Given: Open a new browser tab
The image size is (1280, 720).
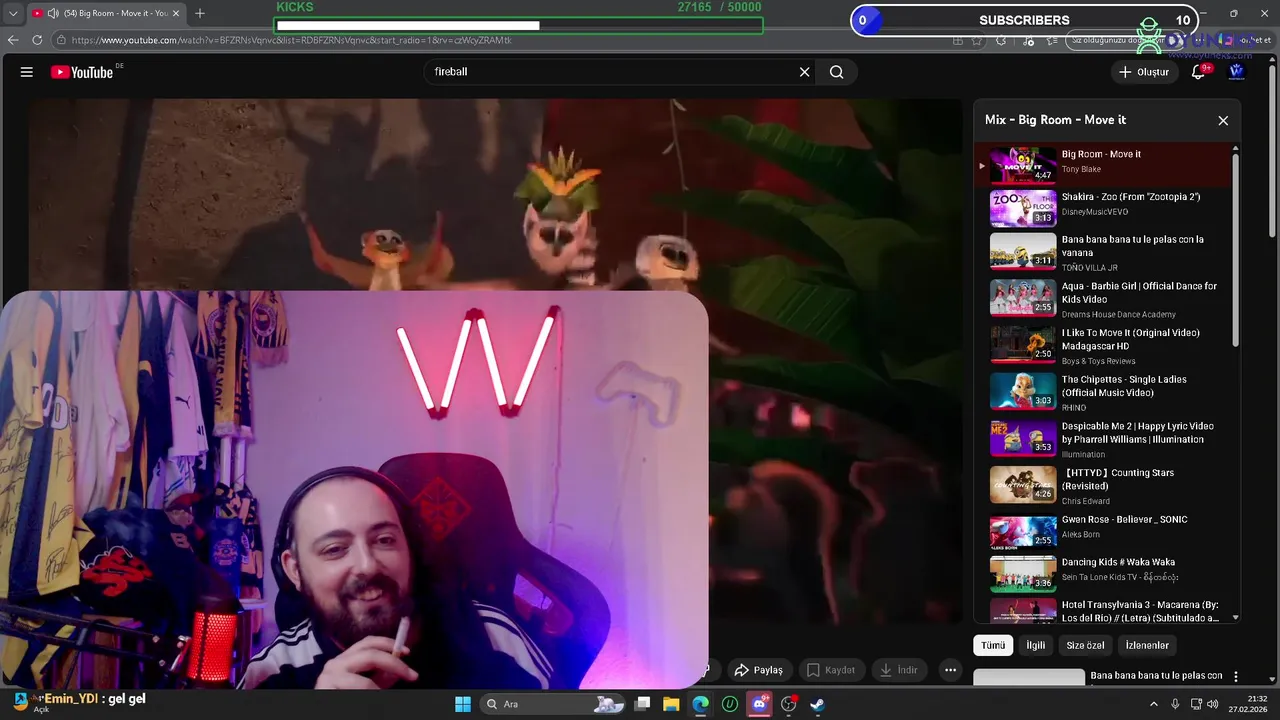Looking at the screenshot, I should pos(200,13).
